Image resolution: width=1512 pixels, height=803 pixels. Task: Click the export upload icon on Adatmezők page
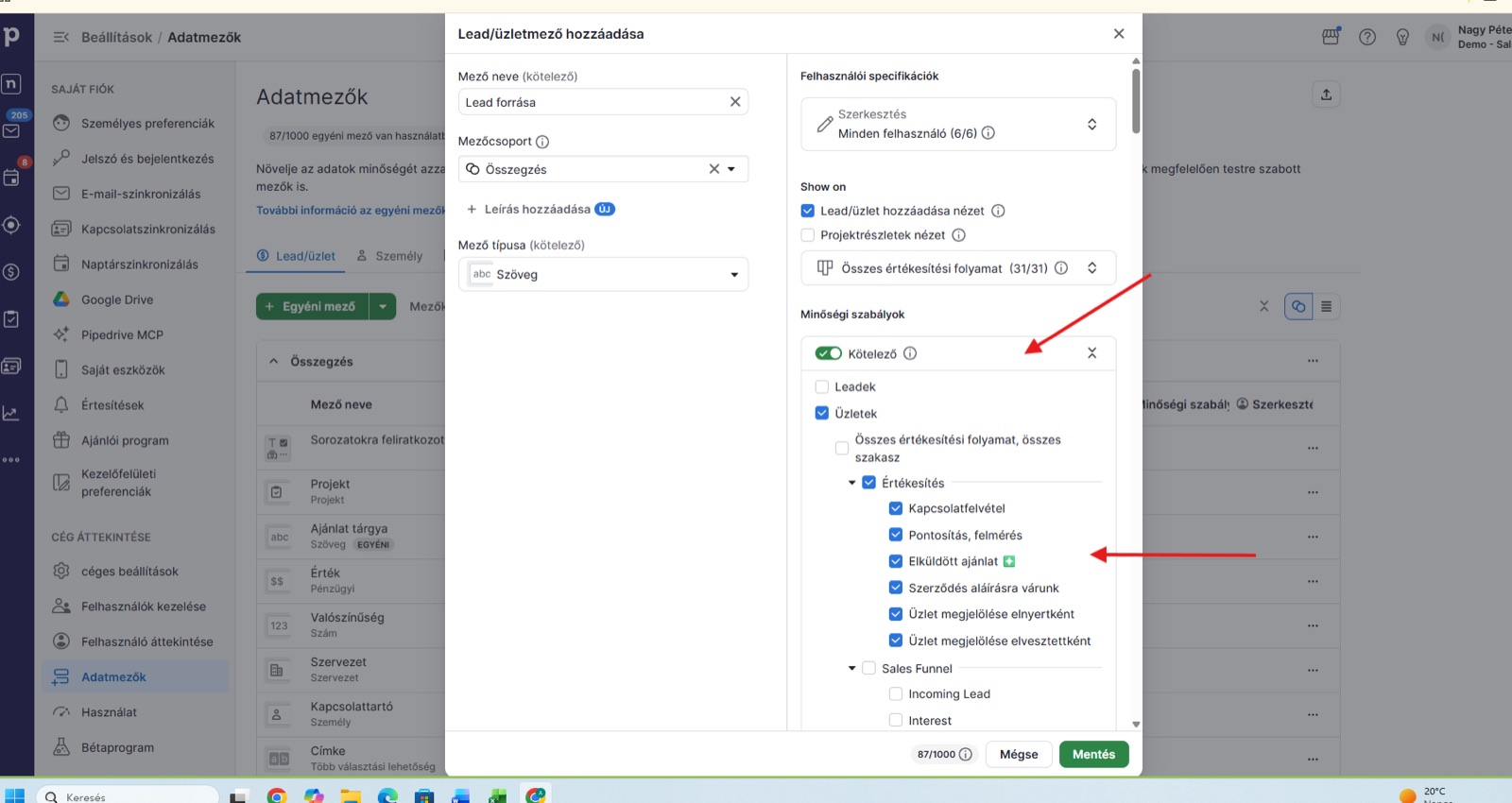(1326, 94)
